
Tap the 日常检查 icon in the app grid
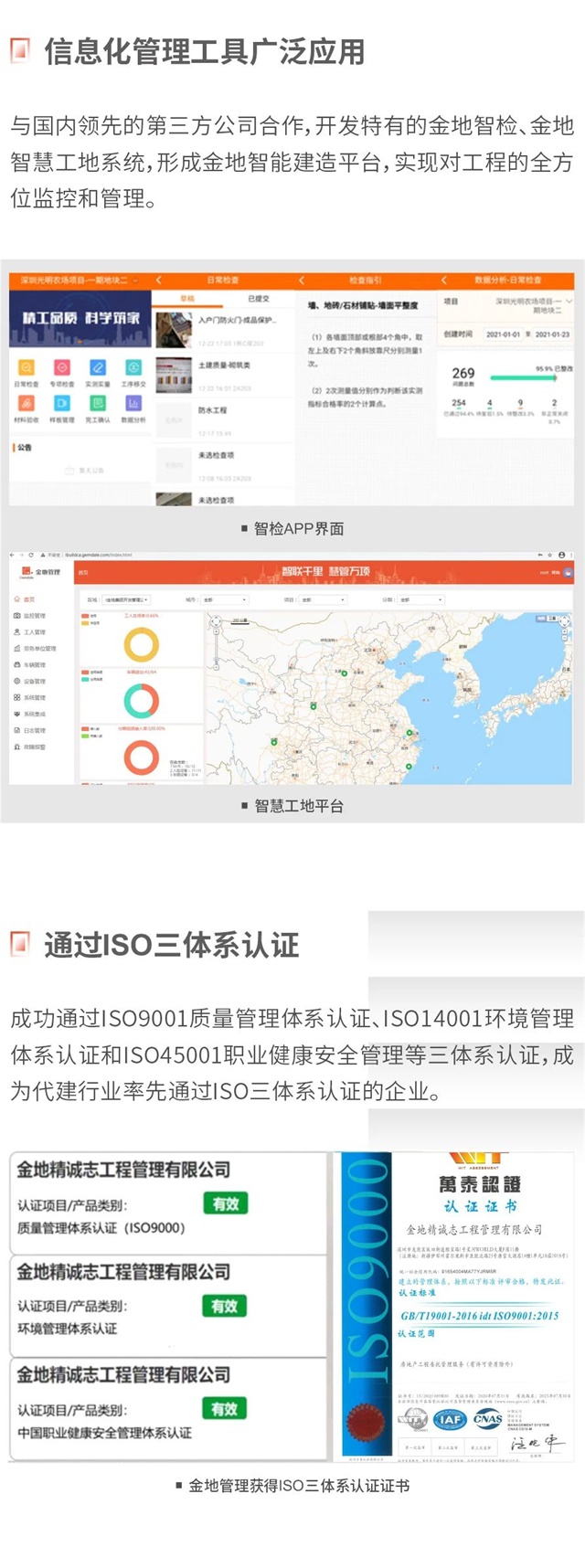click(26, 368)
